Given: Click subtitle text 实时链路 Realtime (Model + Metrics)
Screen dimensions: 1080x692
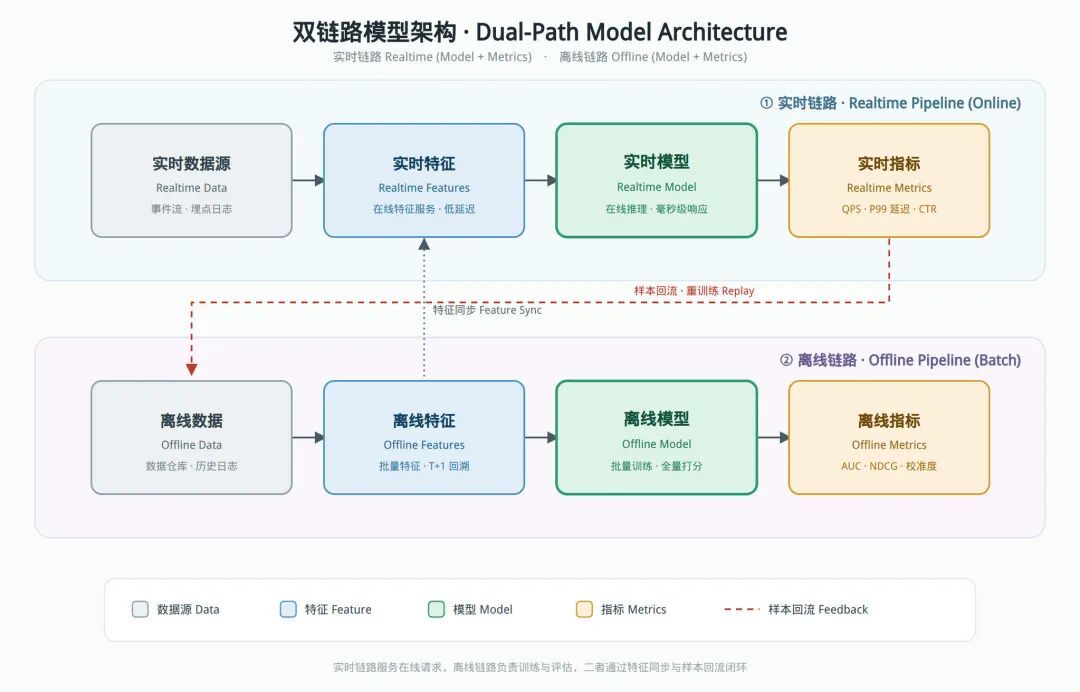Looking at the screenshot, I should pos(433,57).
